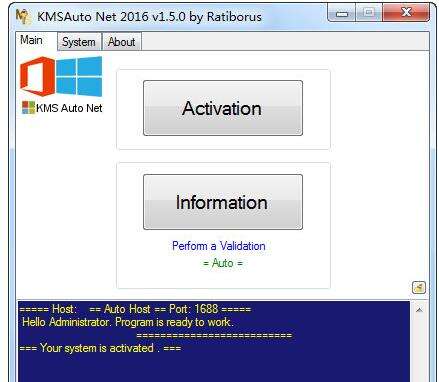Click the Perform a Validation link
The image size is (439, 382).
click(x=219, y=246)
